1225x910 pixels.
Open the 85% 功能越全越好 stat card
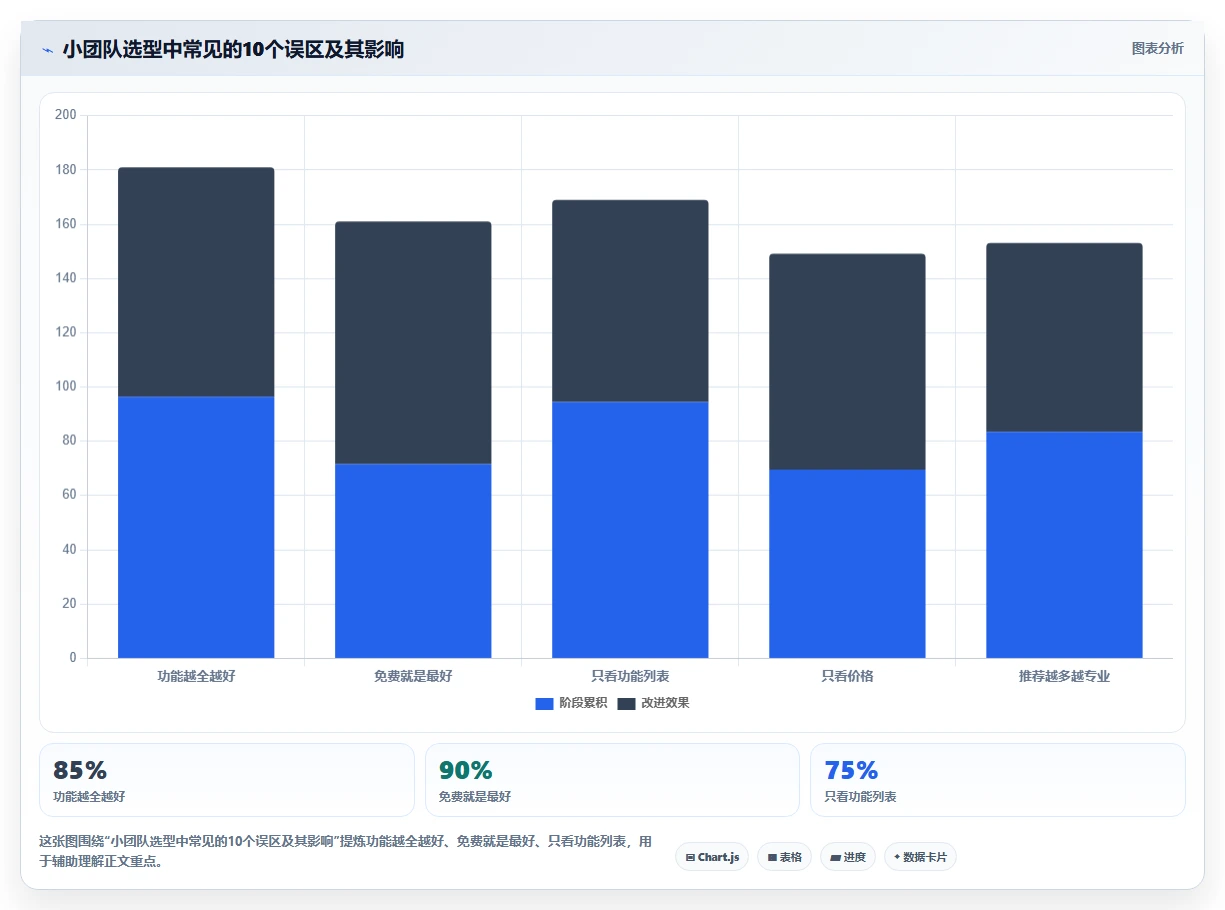click(226, 780)
